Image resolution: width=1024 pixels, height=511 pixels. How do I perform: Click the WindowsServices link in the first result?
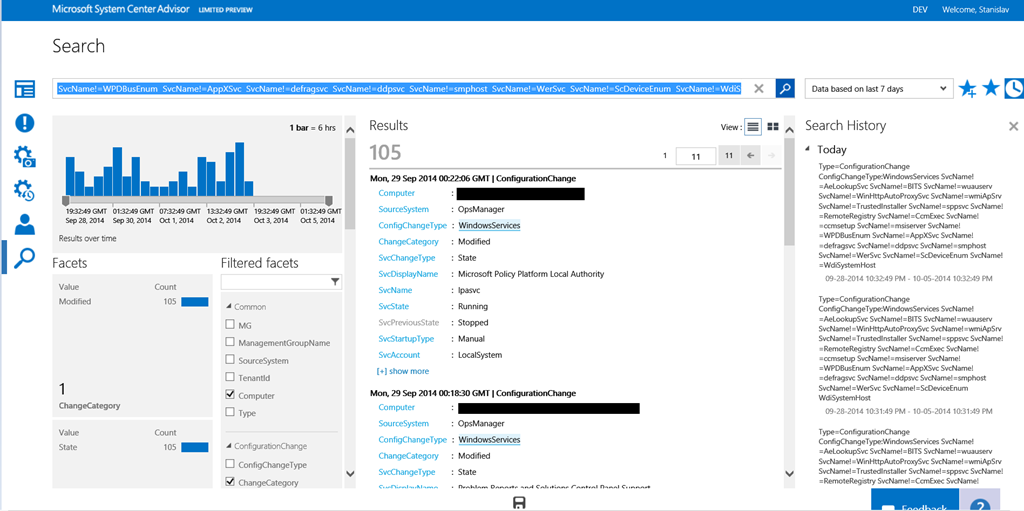click(x=489, y=226)
